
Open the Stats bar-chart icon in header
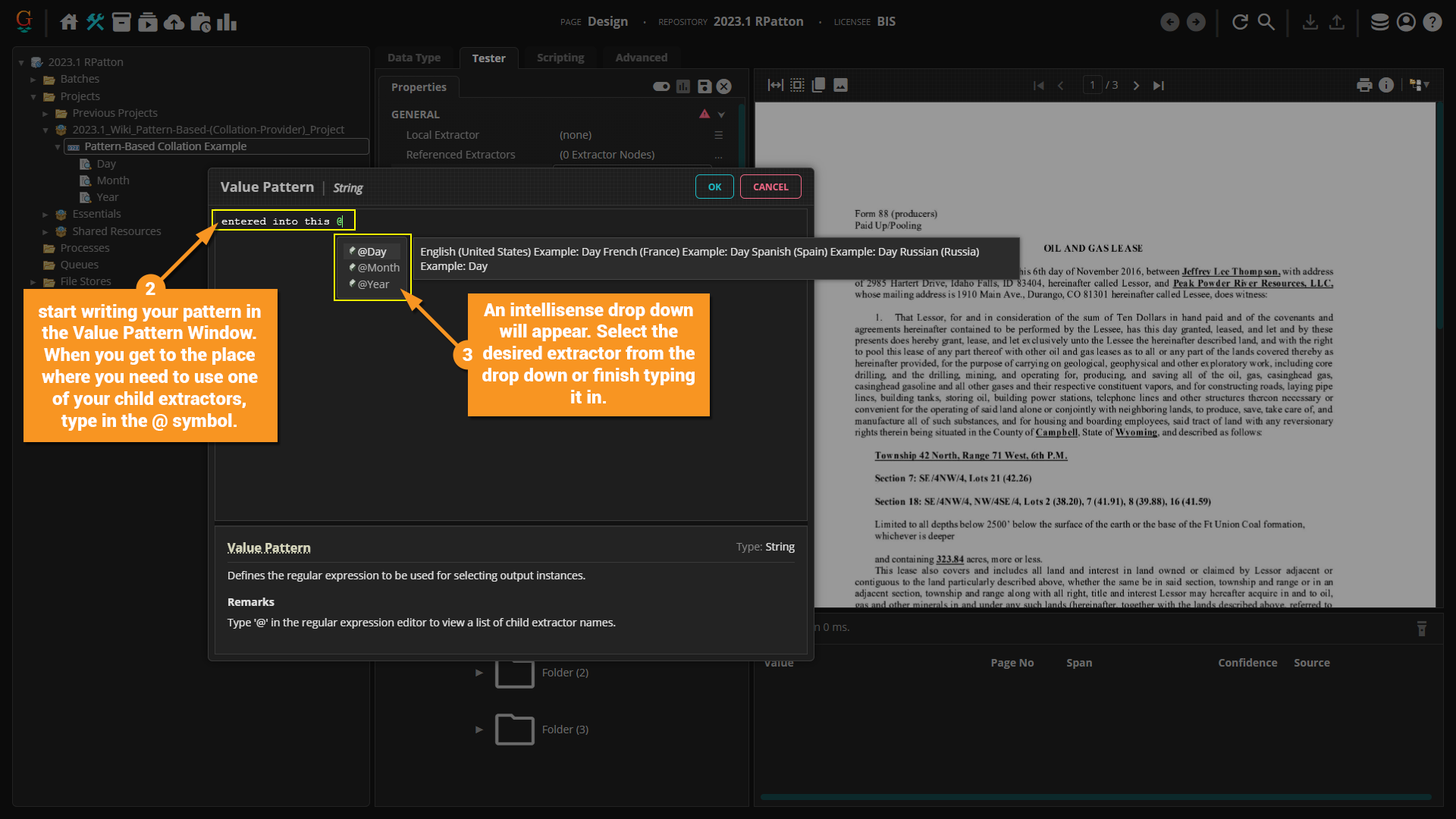tap(227, 22)
